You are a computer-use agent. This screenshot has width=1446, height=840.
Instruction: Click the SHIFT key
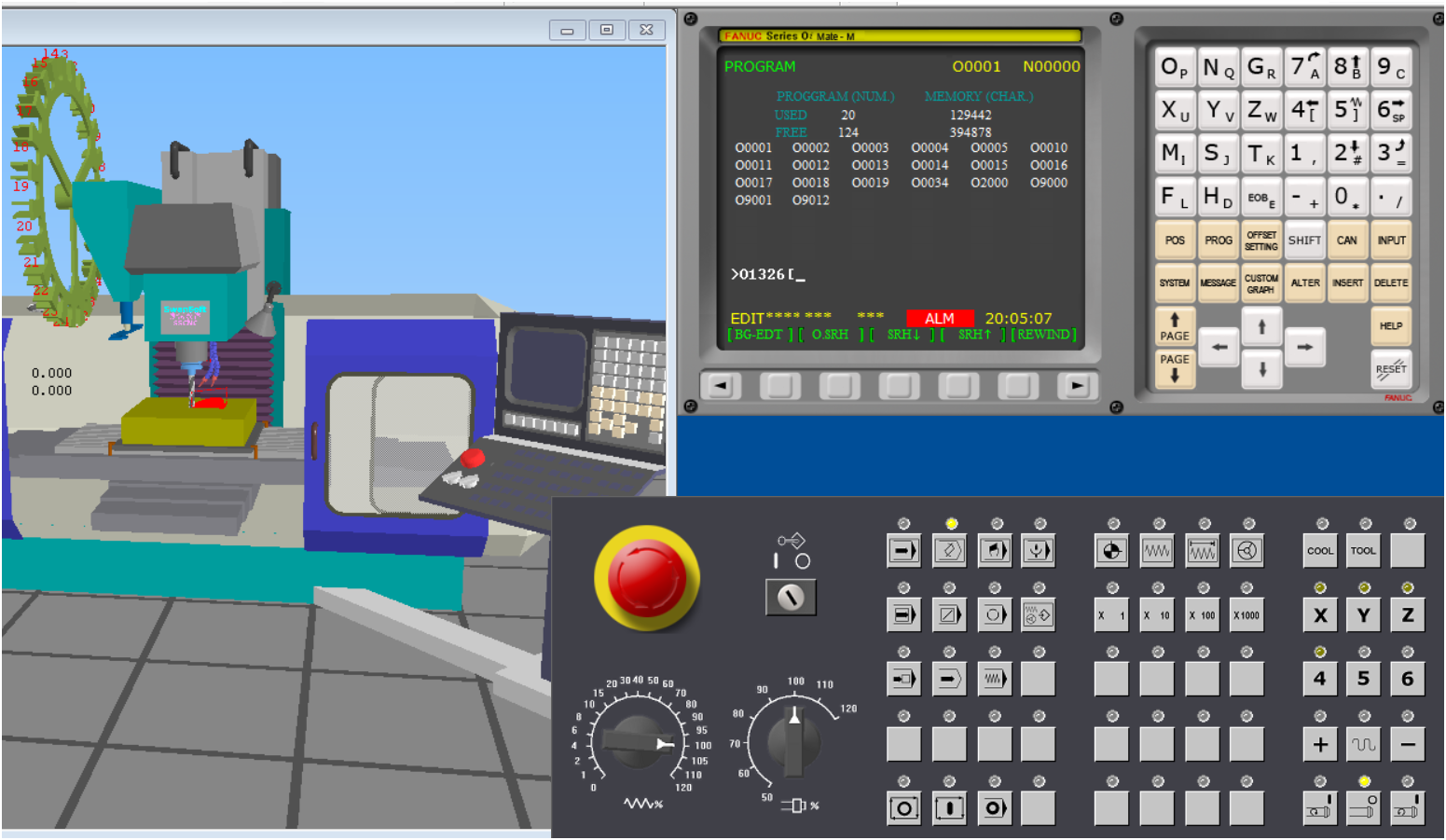coord(1304,240)
